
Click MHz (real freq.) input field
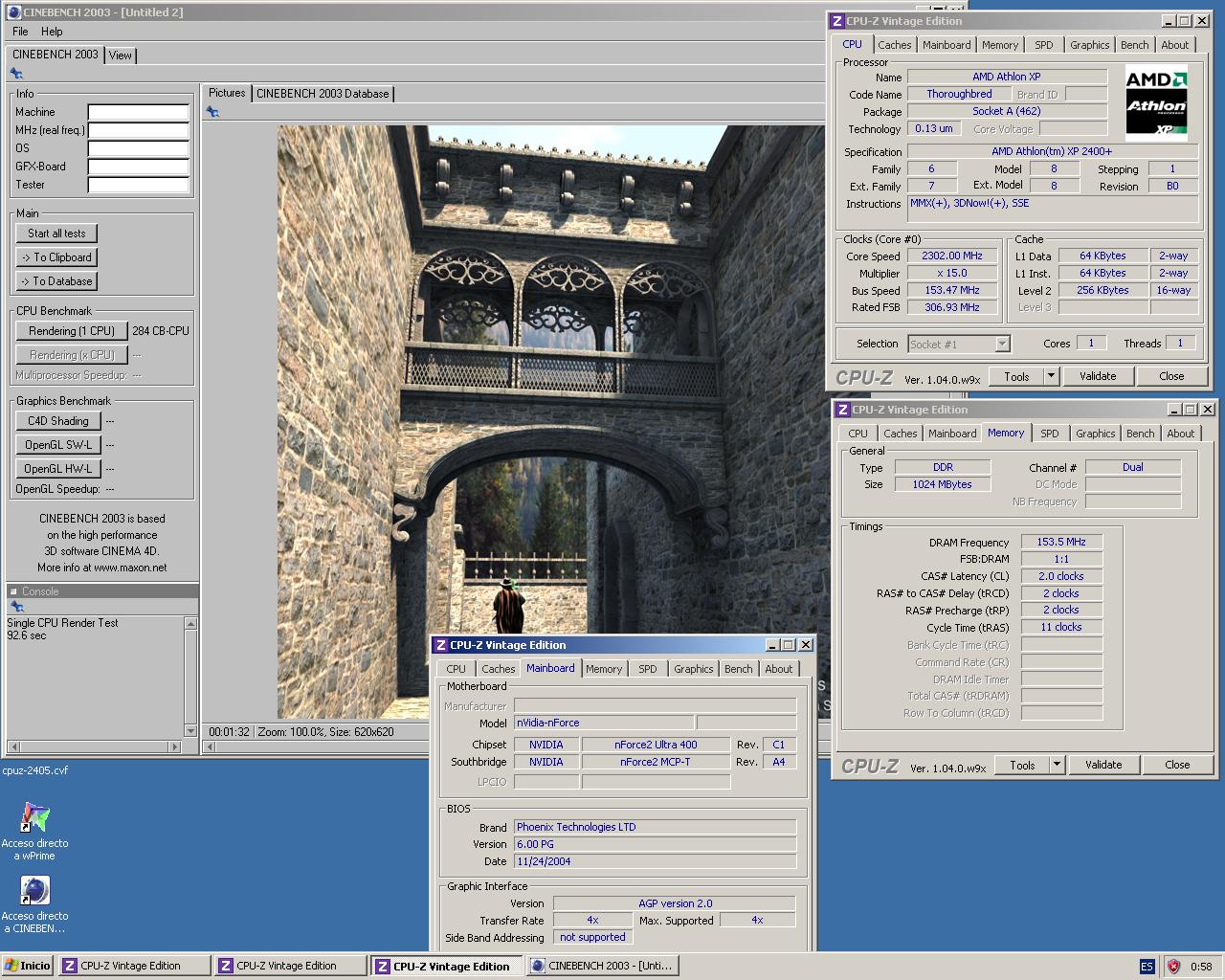click(138, 130)
